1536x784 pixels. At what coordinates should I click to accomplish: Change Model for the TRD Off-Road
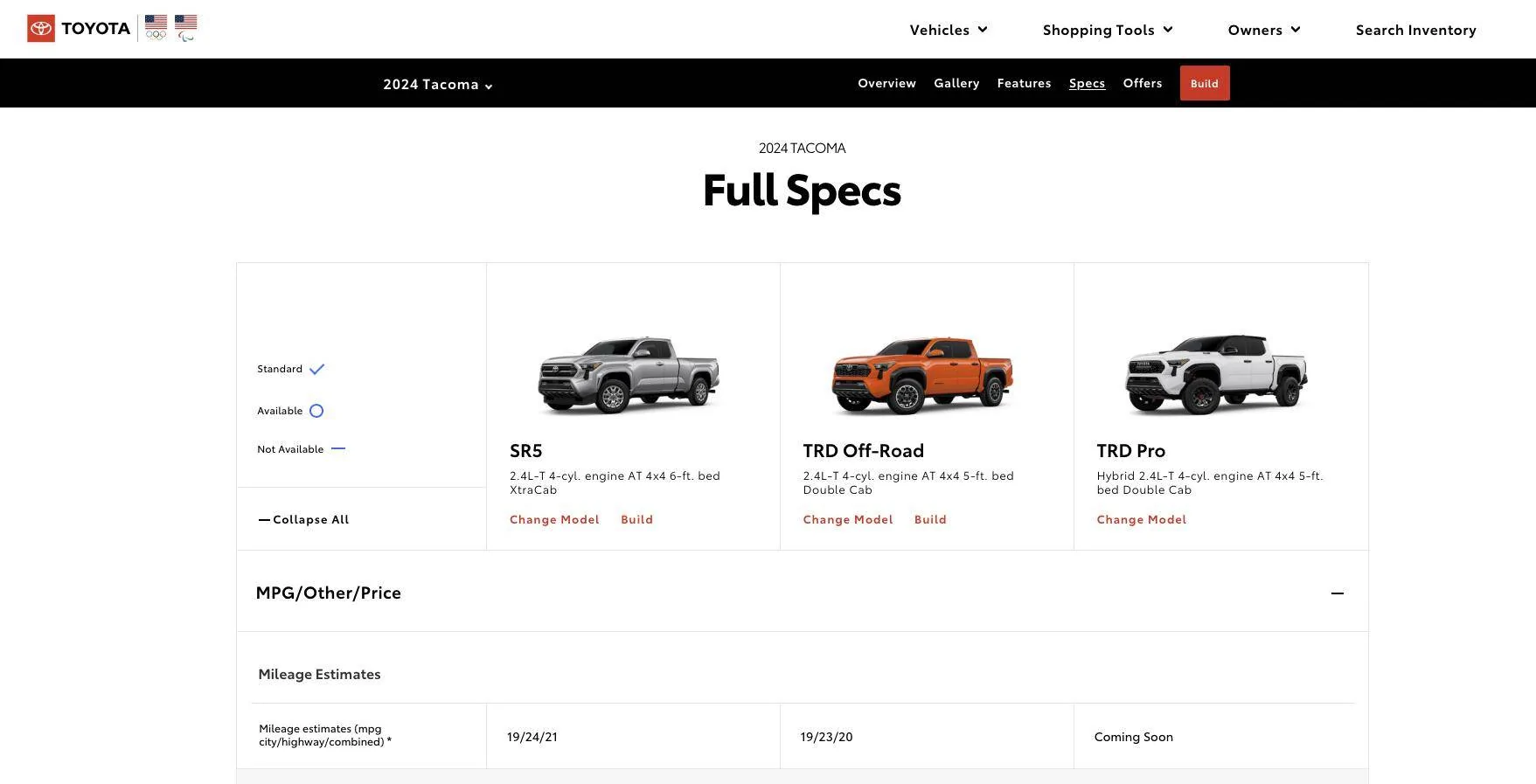[x=848, y=519]
